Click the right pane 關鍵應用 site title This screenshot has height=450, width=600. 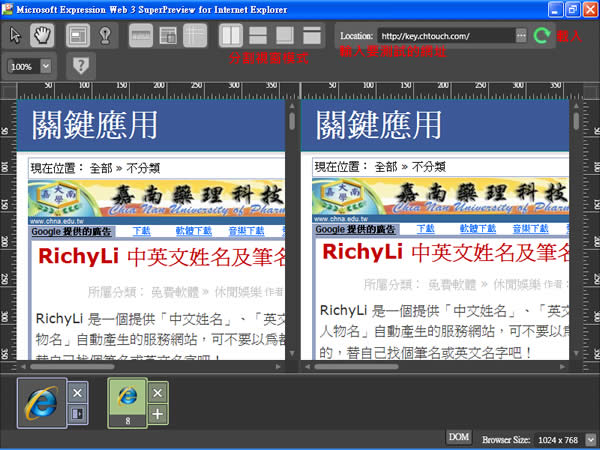[x=378, y=125]
